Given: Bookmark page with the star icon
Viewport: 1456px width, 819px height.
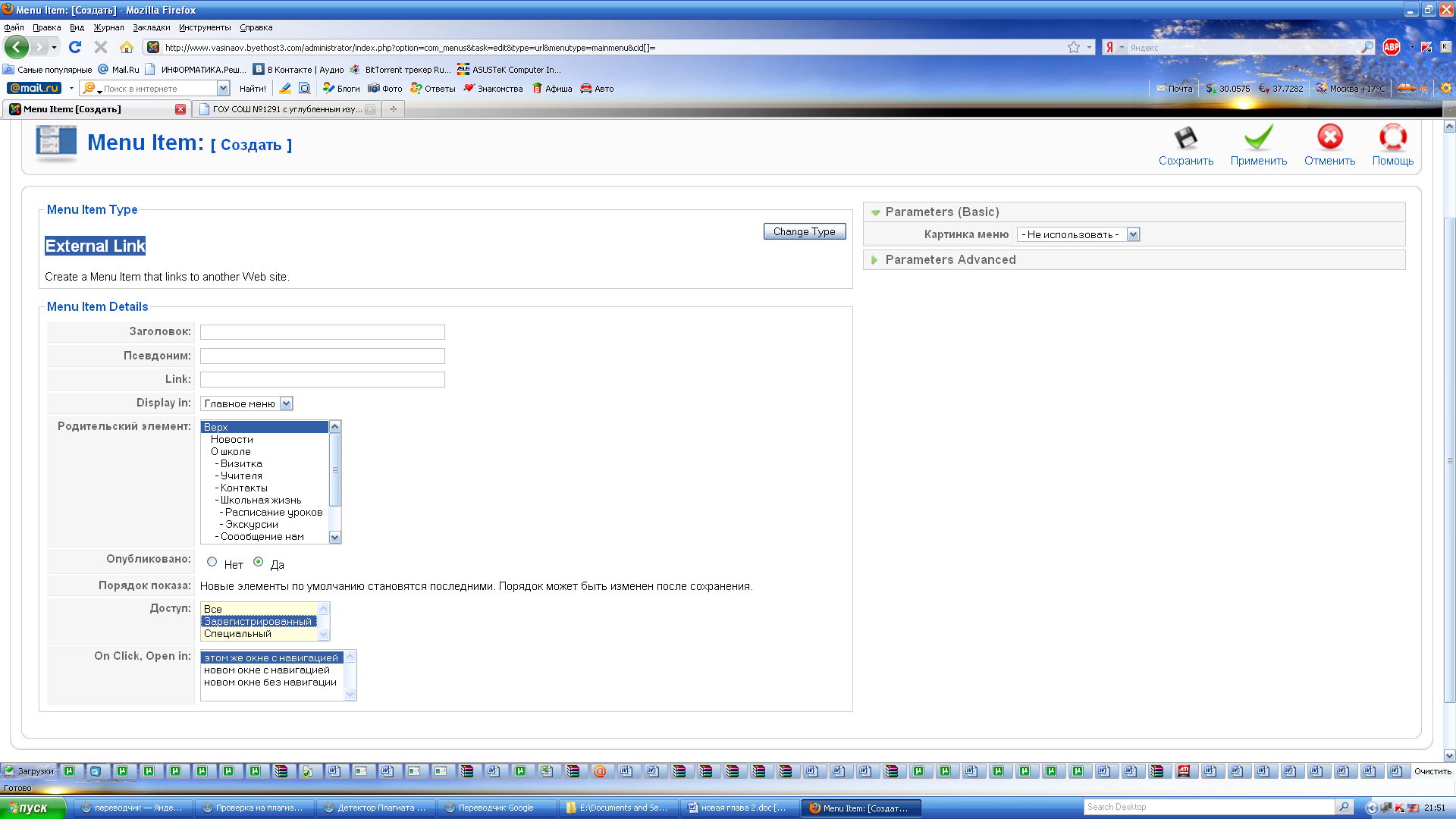Looking at the screenshot, I should (x=1074, y=47).
